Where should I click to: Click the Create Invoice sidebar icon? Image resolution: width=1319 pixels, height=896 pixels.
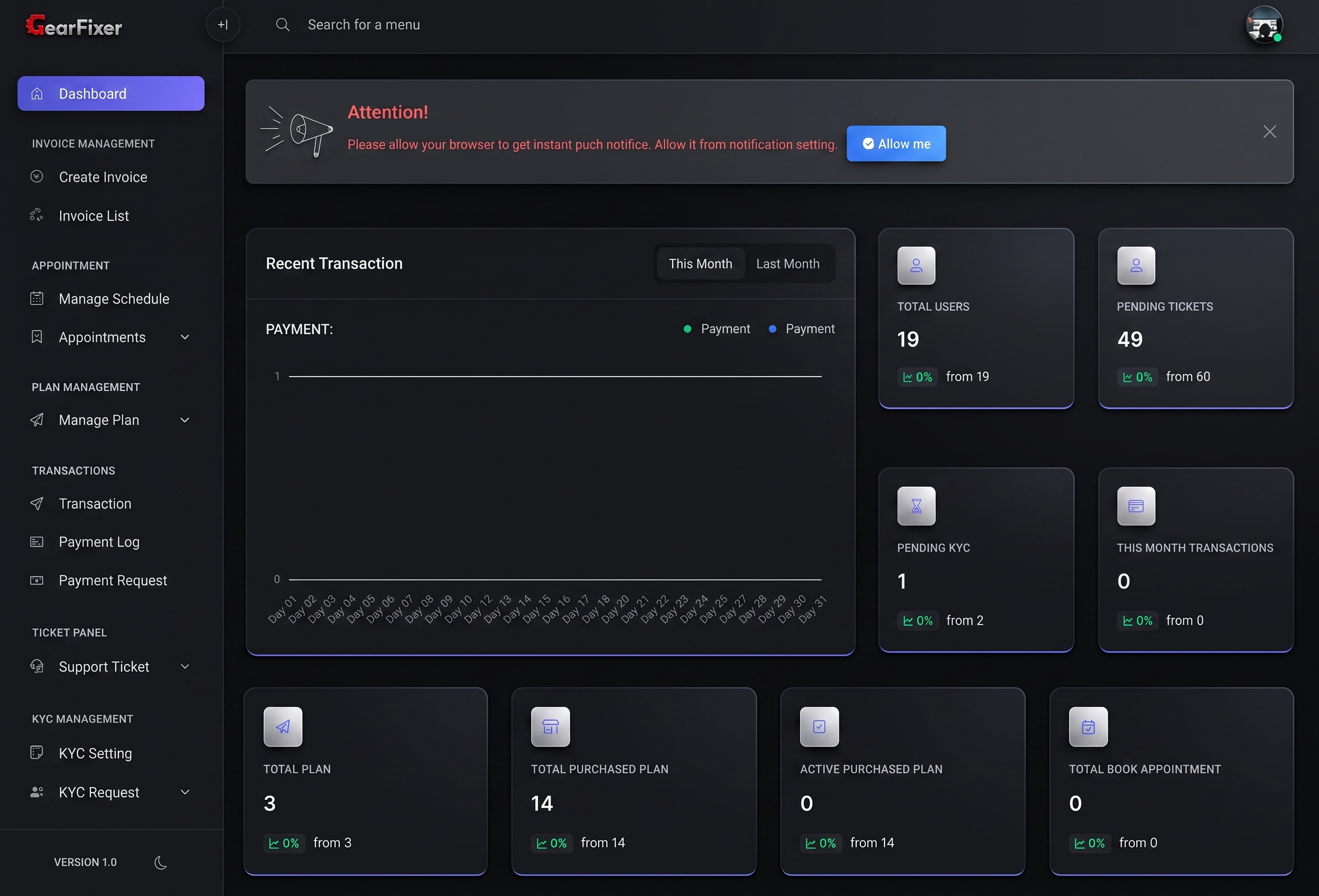[37, 176]
